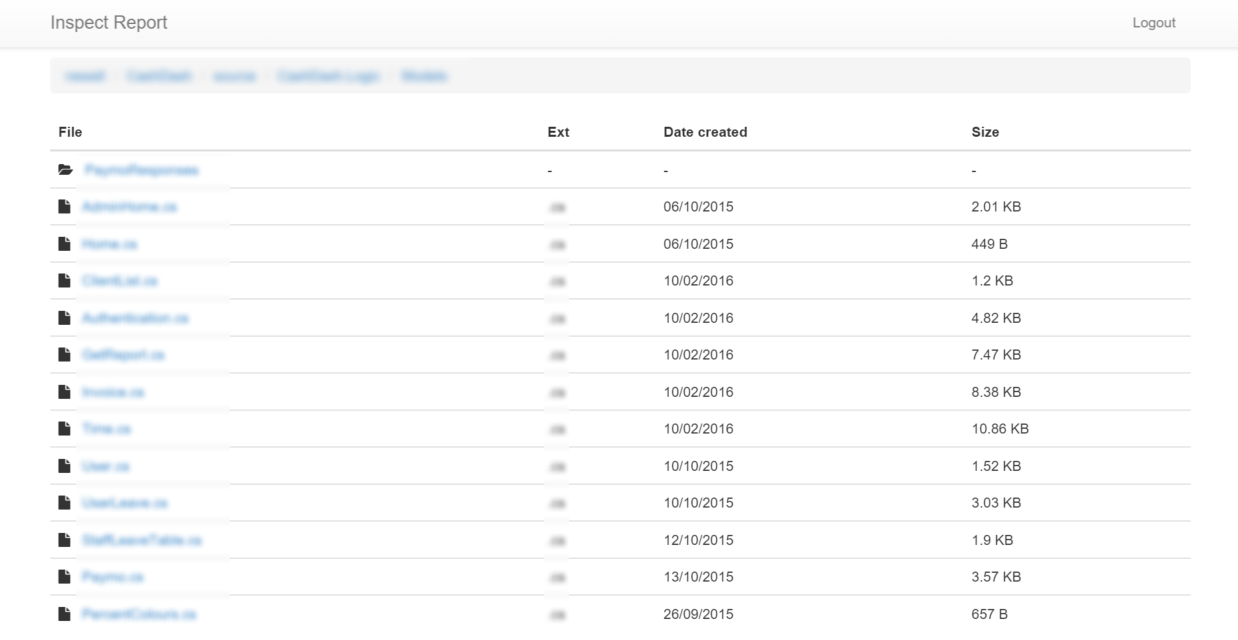Navigate to the source breadcrumb level

234,76
